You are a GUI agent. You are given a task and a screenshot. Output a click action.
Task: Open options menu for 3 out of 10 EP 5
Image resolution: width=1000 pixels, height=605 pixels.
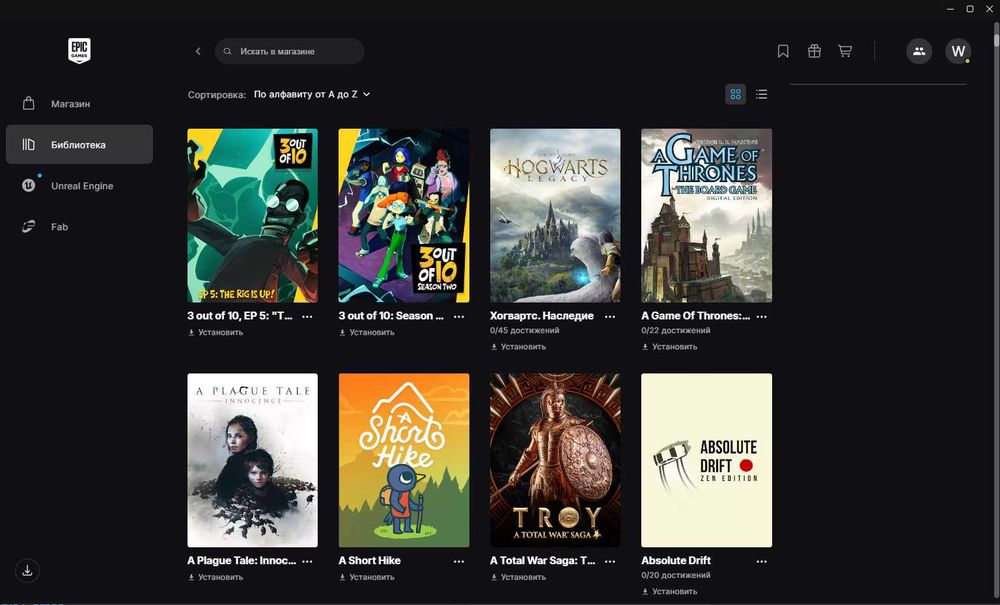coord(307,316)
